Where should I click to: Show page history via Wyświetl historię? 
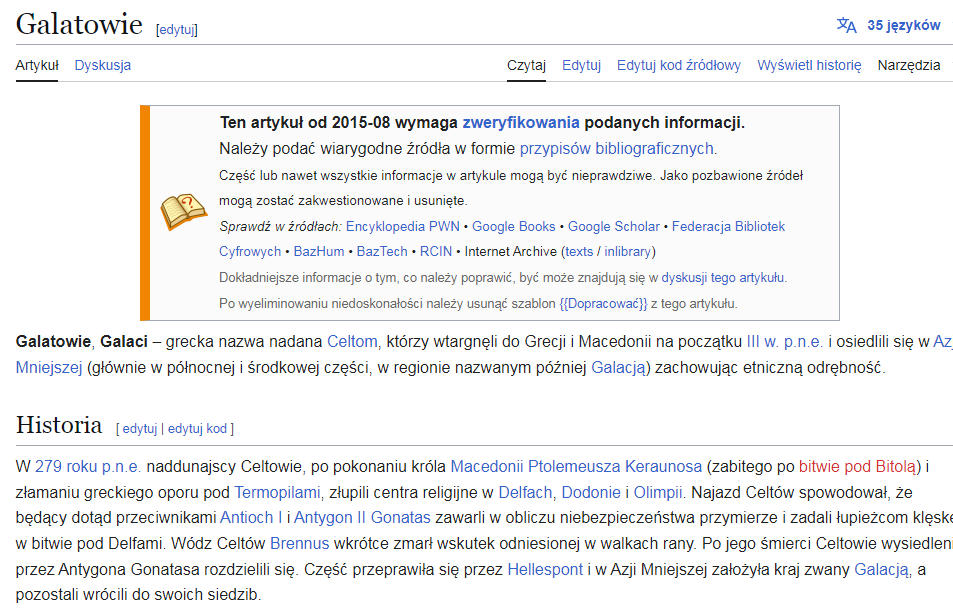click(809, 65)
